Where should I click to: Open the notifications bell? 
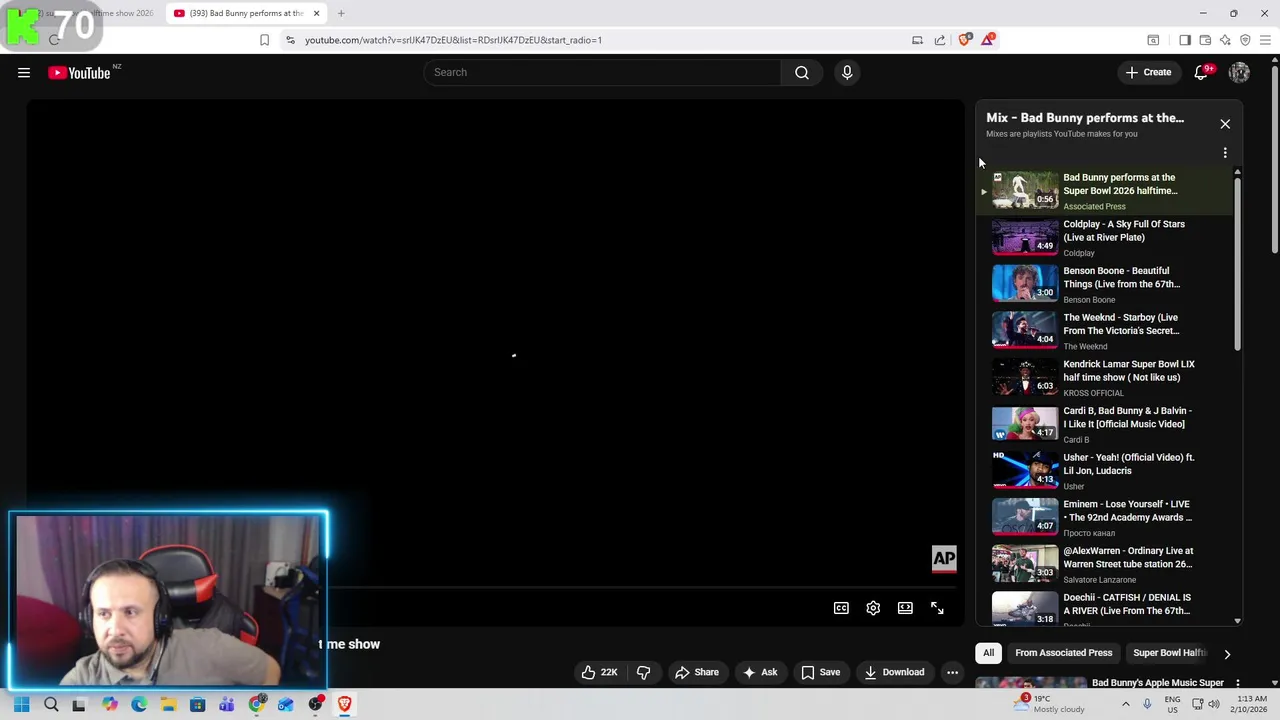coord(1202,72)
